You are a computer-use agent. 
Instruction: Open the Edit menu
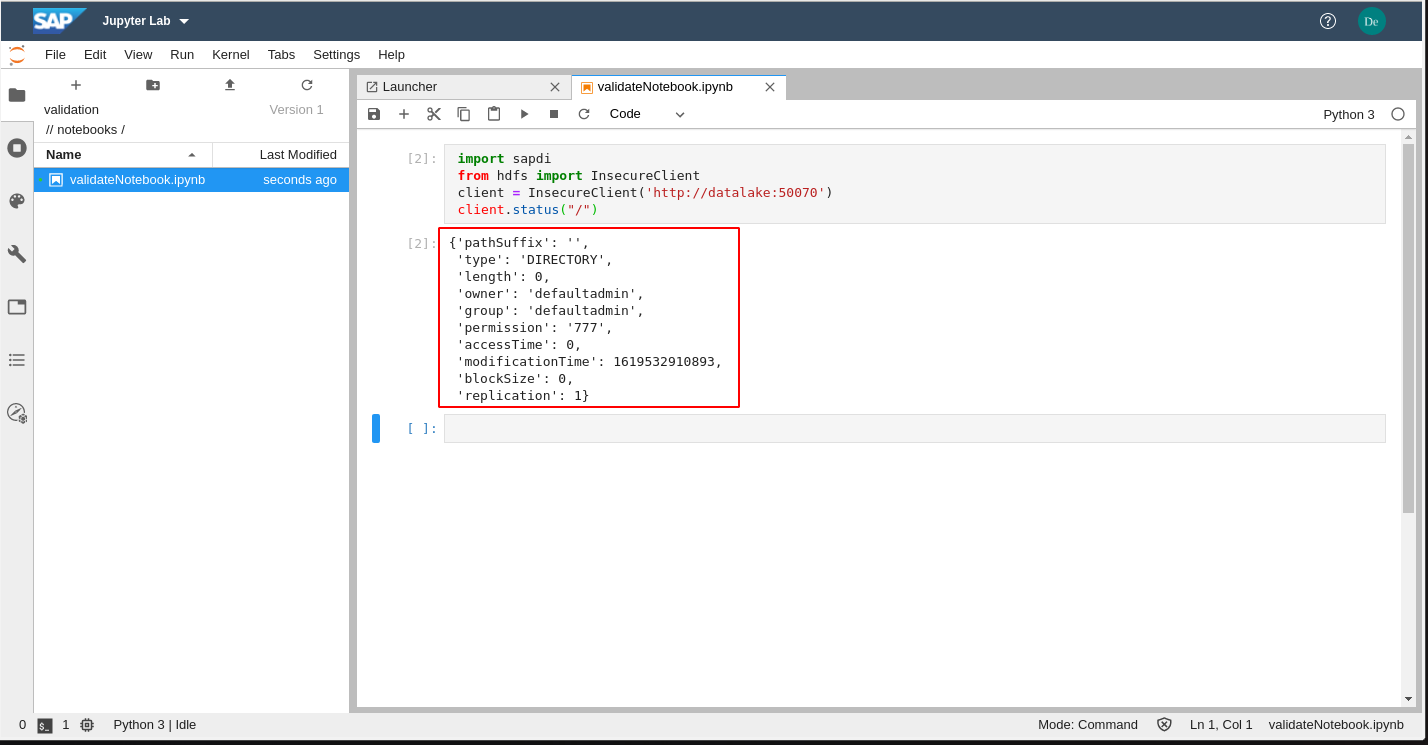95,55
